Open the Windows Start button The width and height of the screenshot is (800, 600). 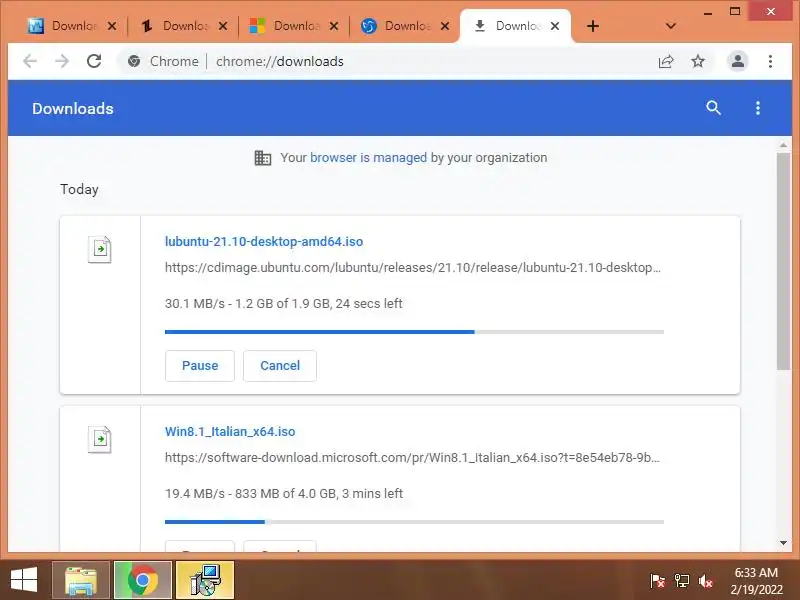[x=23, y=580]
